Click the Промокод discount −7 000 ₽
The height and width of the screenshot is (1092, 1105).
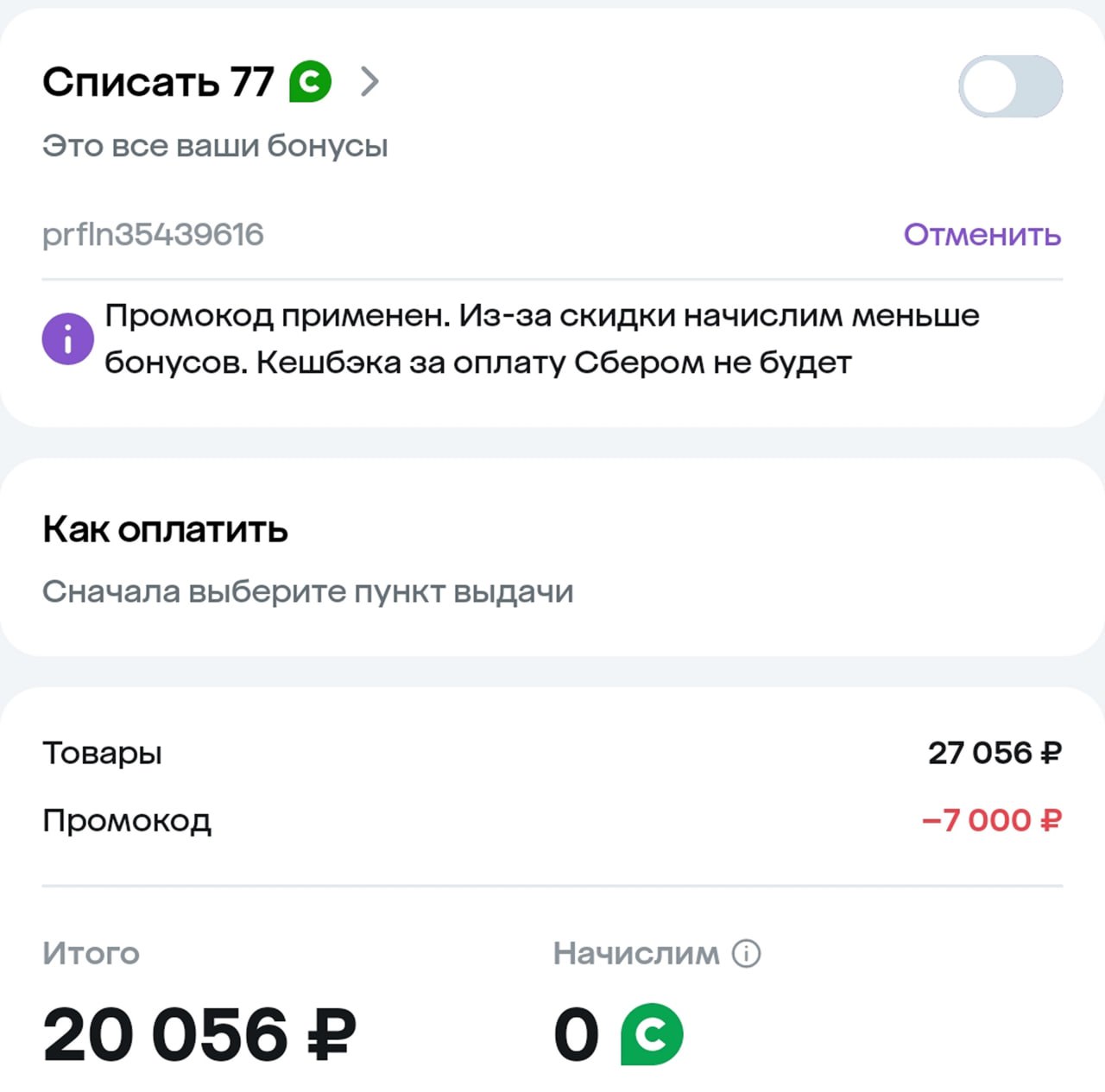(991, 820)
